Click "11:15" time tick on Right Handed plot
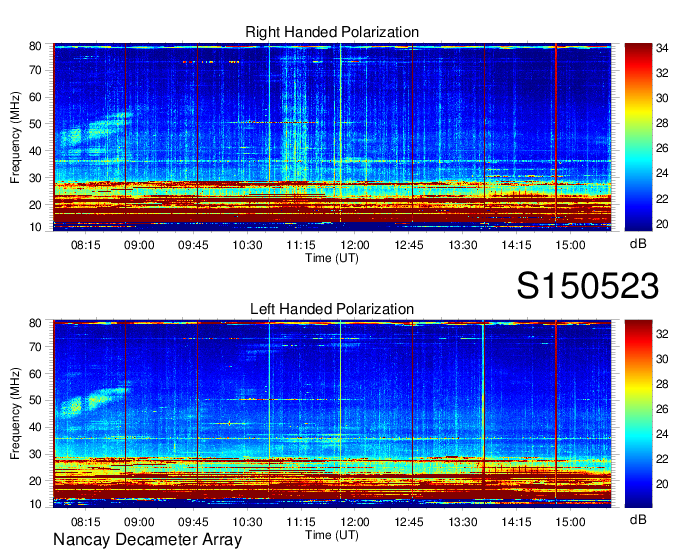This screenshot has height=552, width=680. [x=301, y=245]
